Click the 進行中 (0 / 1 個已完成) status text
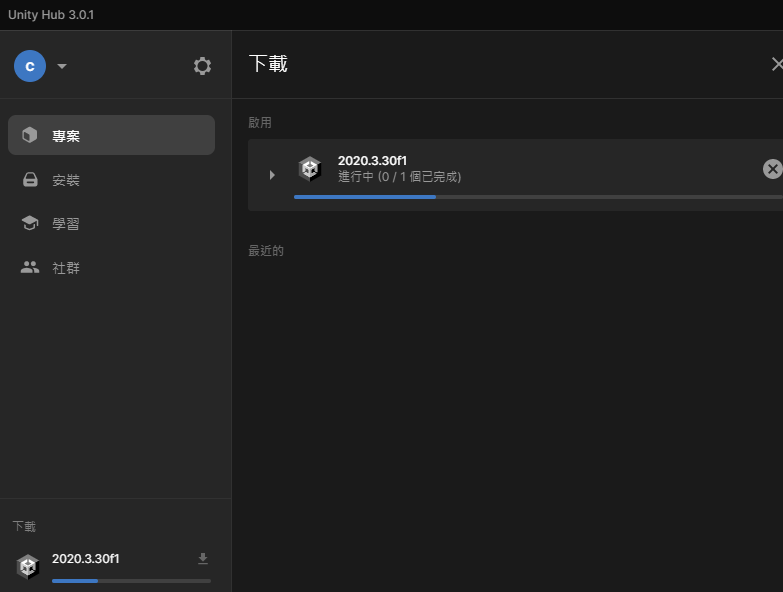 (399, 177)
